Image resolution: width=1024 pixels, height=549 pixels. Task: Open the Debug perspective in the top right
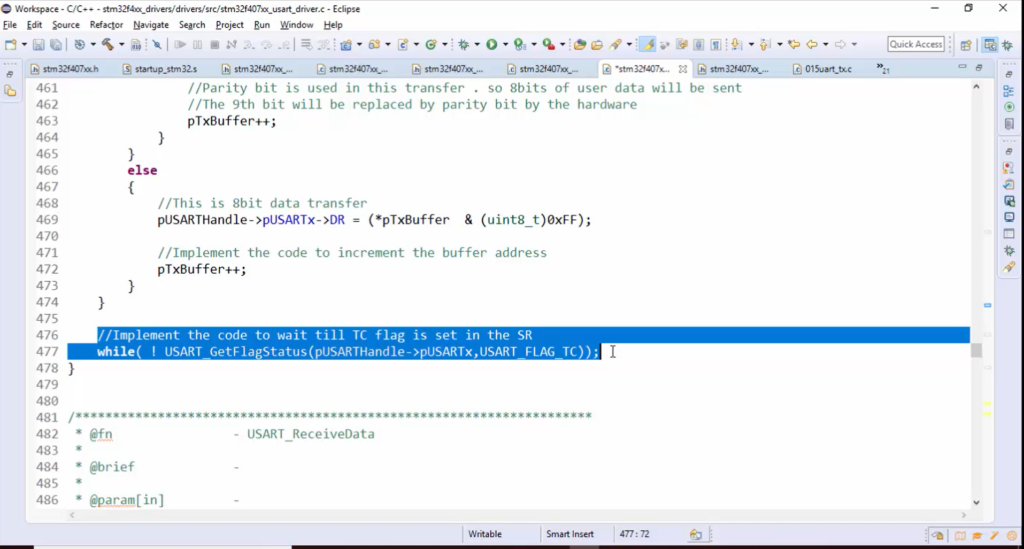[1008, 45]
